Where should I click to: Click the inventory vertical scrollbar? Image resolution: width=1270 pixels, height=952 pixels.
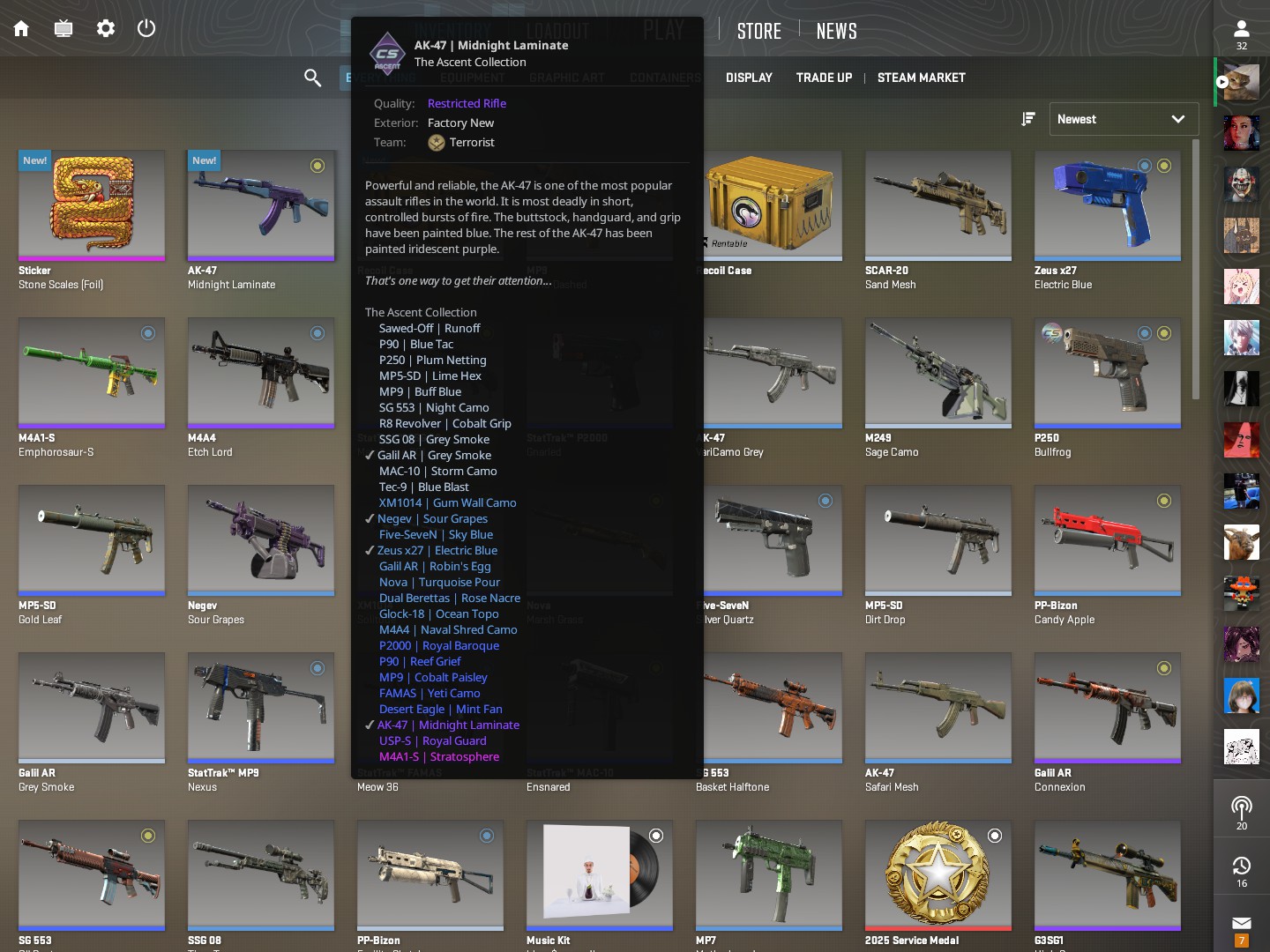pos(1196,269)
